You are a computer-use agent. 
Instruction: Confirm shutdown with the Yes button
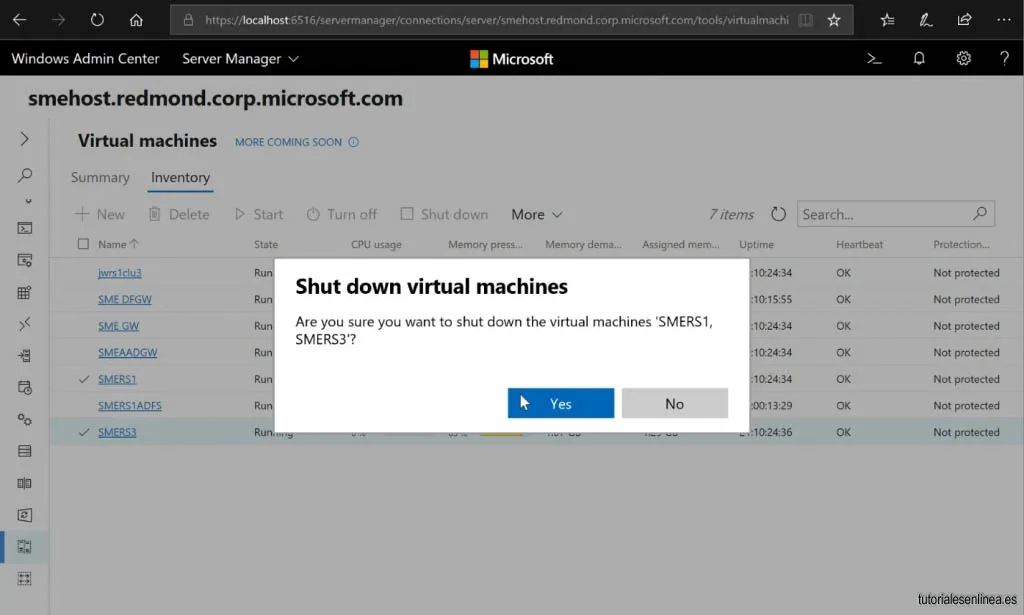tap(560, 403)
